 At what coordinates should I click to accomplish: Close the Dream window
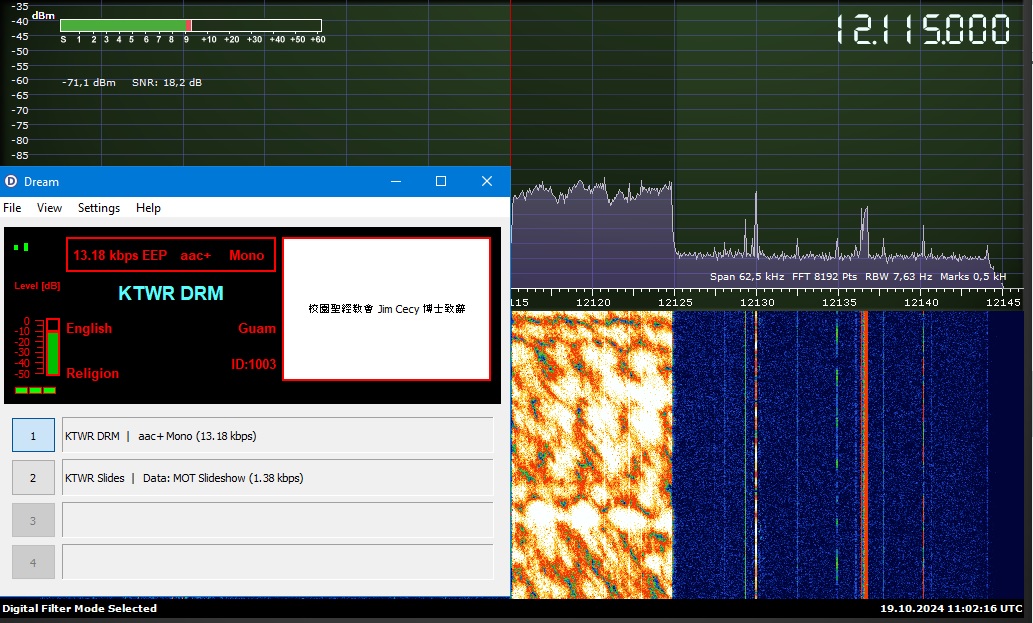487,181
